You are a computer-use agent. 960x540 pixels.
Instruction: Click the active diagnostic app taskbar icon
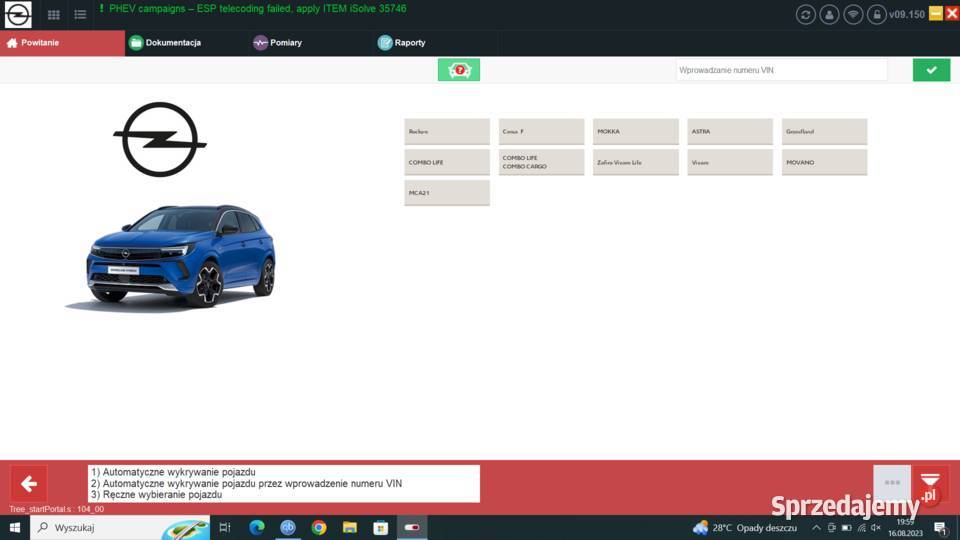point(412,527)
